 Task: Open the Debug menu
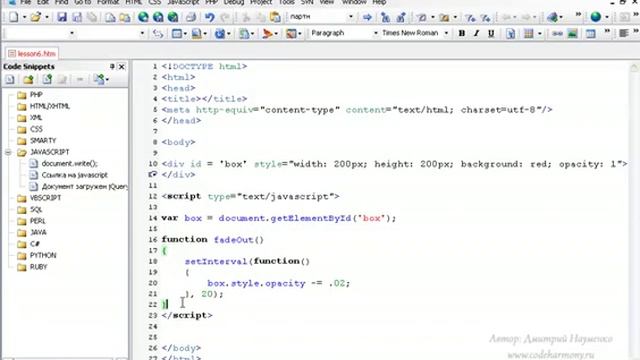(x=234, y=2)
